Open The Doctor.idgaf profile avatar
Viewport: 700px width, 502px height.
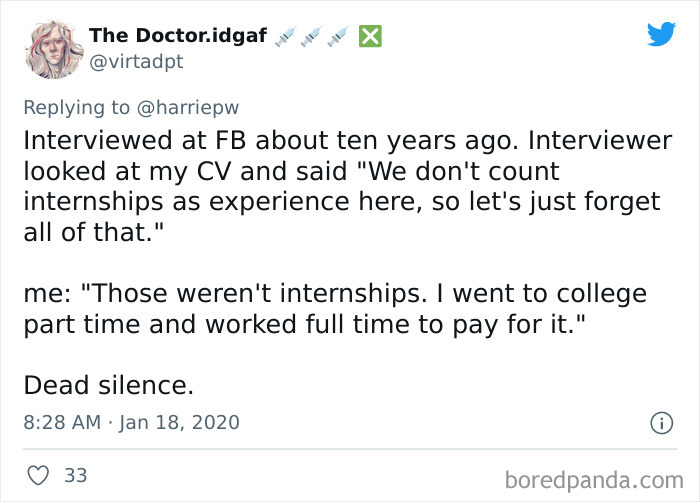pos(52,49)
